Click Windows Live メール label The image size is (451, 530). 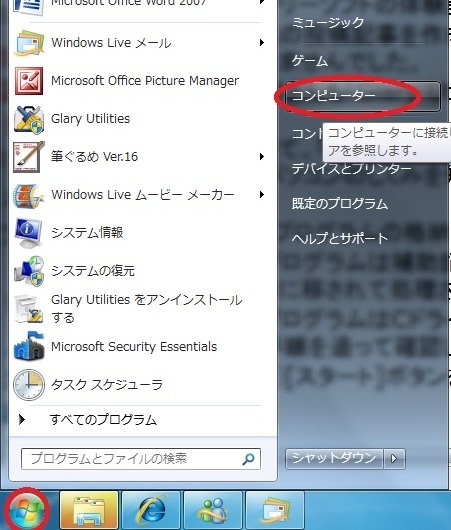111,43
